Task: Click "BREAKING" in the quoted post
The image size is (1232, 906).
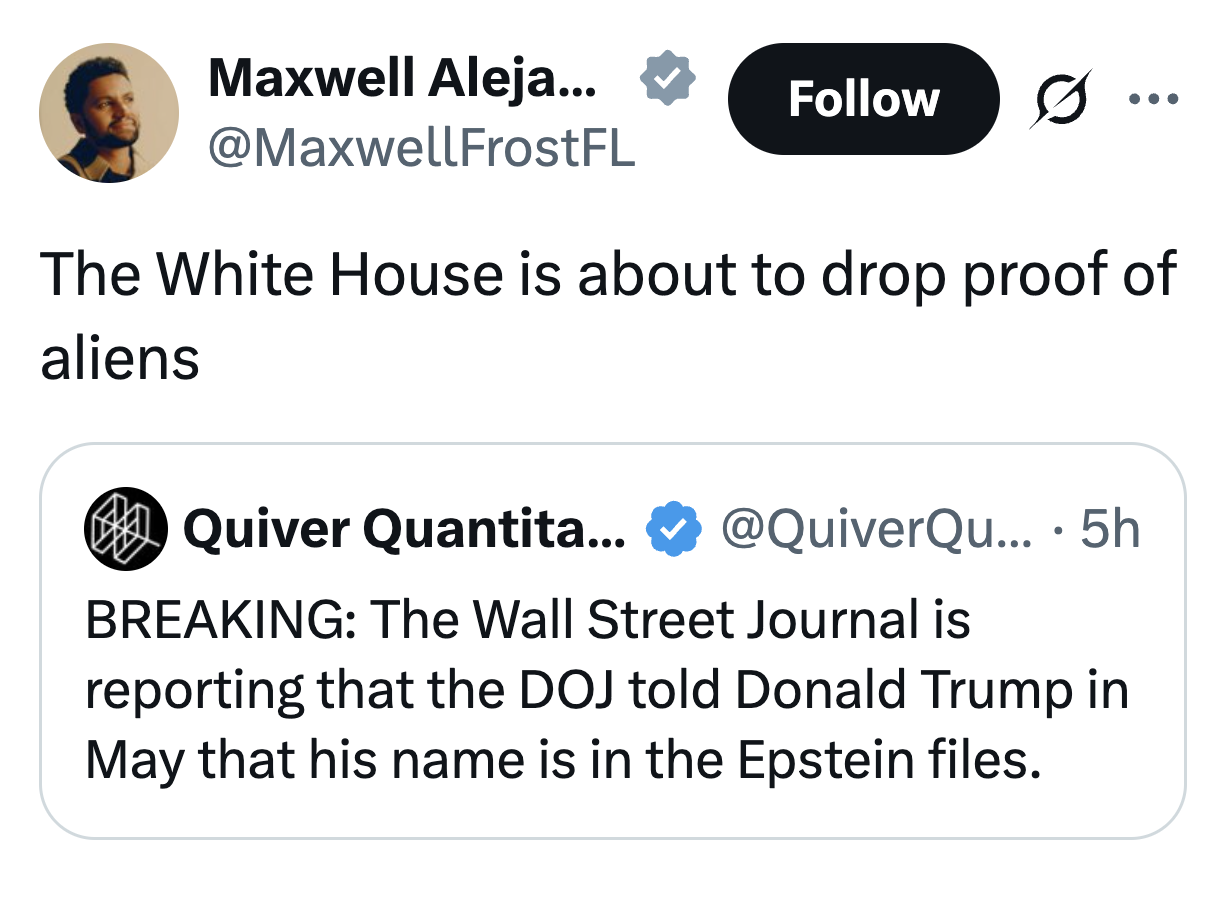Action: (211, 620)
